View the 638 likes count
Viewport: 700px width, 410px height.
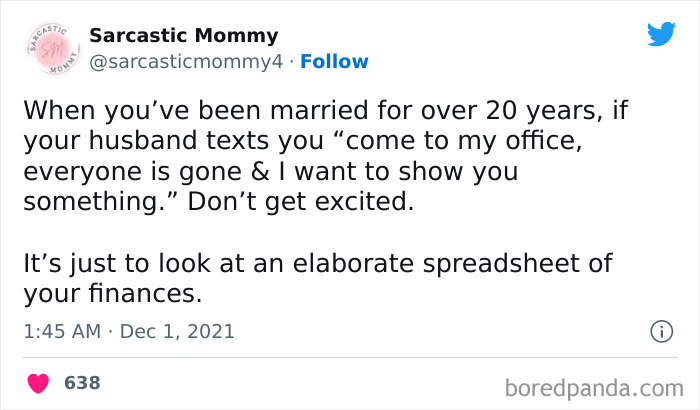82,383
